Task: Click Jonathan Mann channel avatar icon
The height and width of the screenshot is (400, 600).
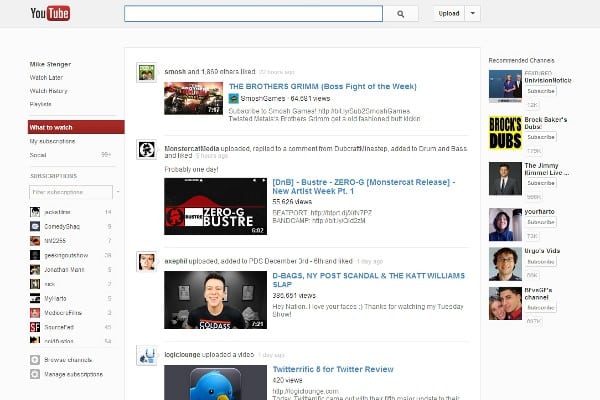Action: pyautogui.click(x=35, y=269)
